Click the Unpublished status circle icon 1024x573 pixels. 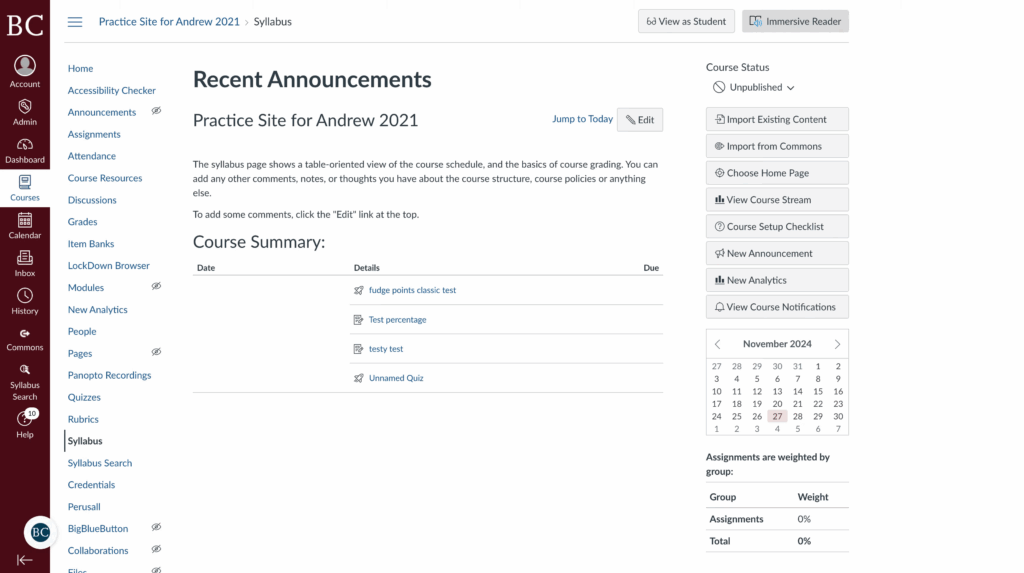(719, 87)
